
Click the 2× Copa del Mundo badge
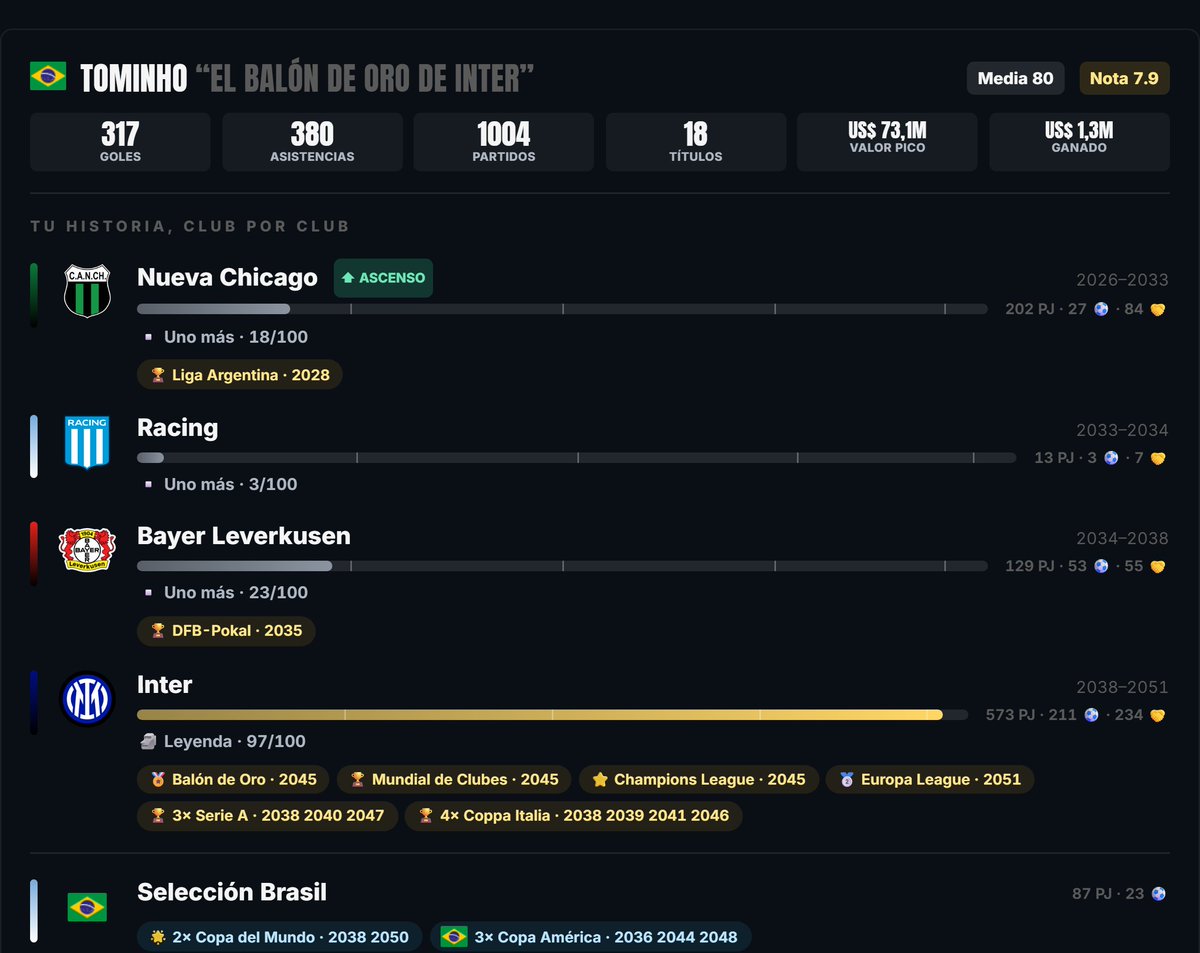(280, 937)
